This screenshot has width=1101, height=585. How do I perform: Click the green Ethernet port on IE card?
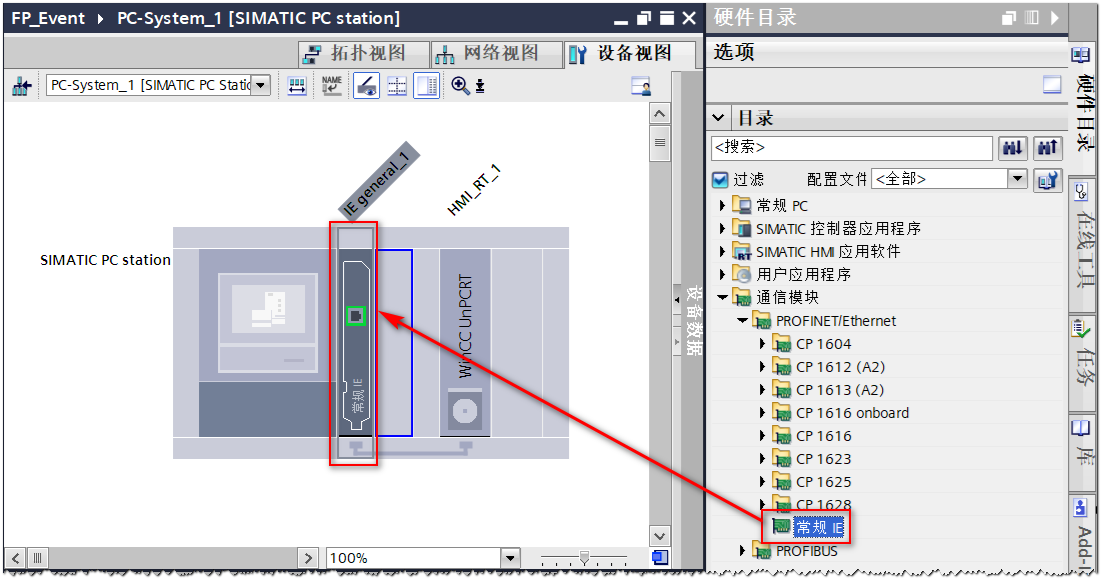click(356, 317)
